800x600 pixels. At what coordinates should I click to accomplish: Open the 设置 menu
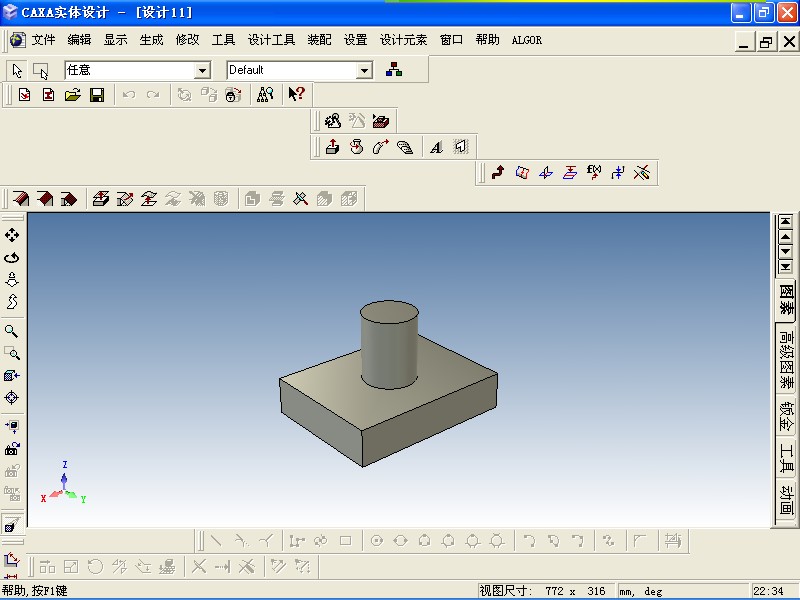[356, 40]
